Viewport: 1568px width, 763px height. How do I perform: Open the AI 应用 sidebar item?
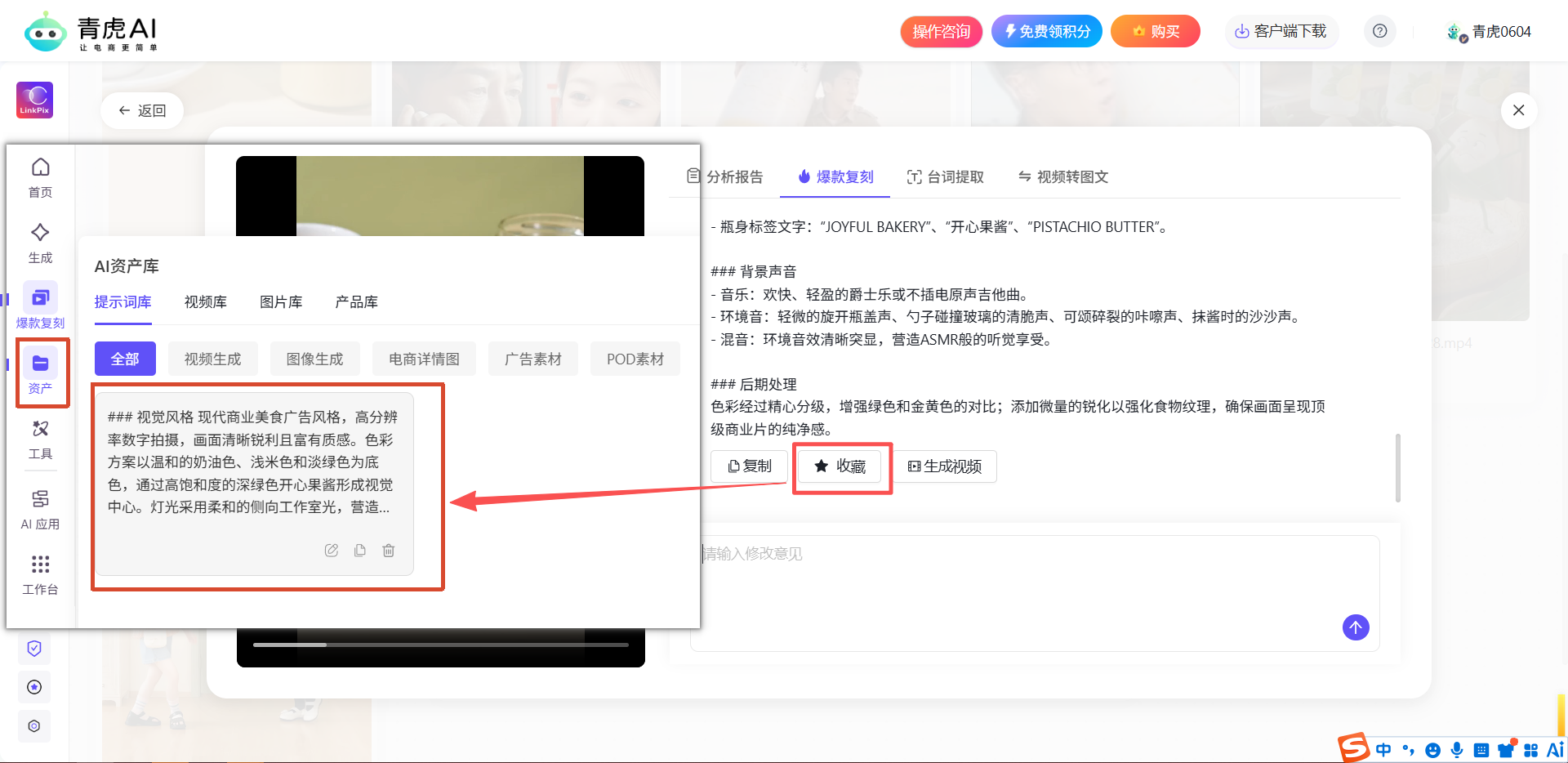[40, 510]
